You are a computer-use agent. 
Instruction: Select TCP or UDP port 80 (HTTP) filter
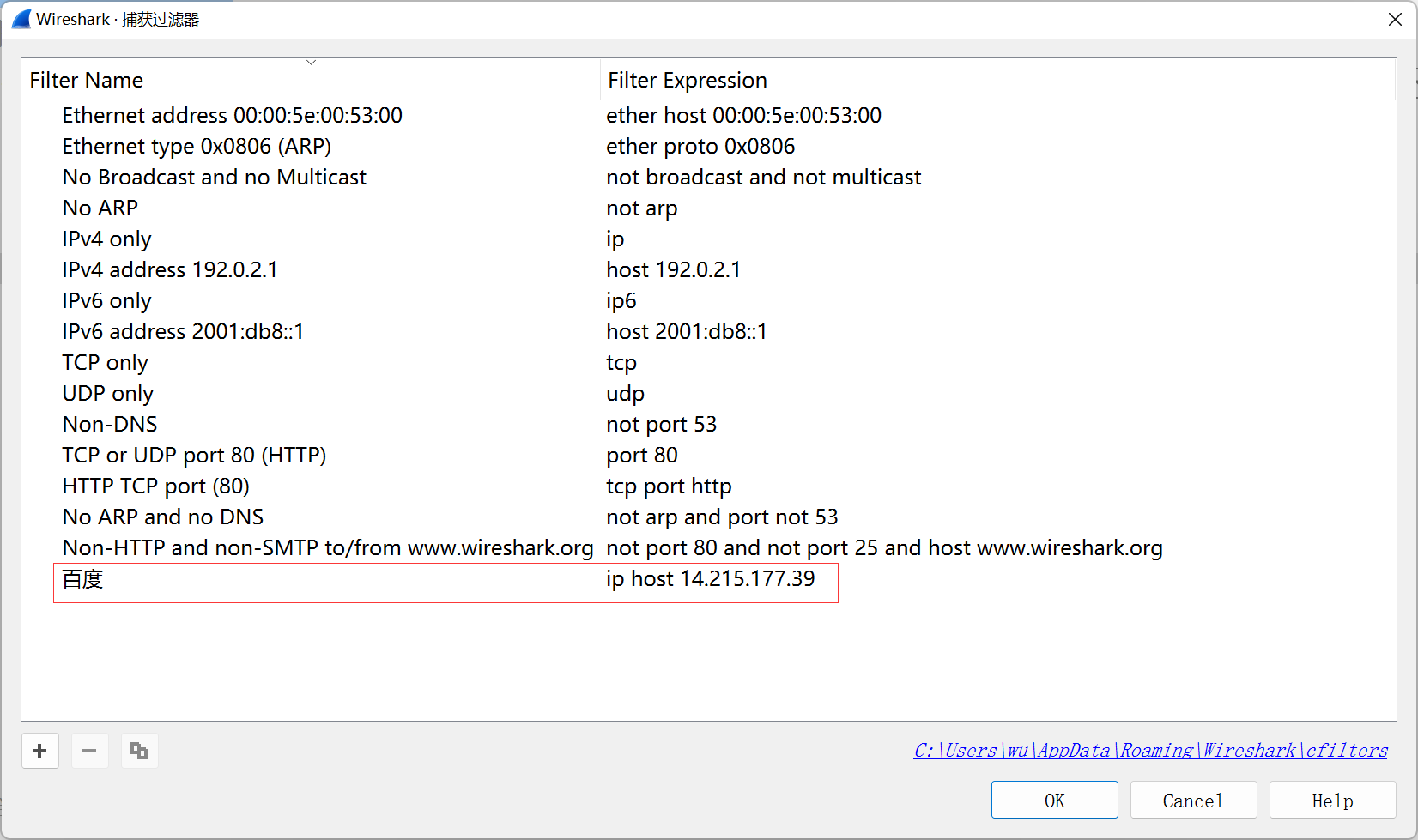click(194, 456)
